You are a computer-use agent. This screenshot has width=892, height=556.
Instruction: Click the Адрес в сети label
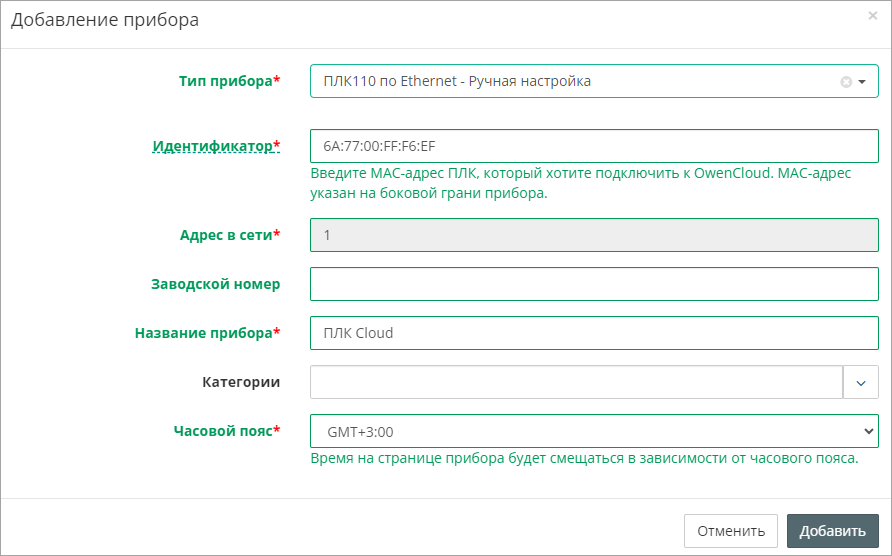225,235
